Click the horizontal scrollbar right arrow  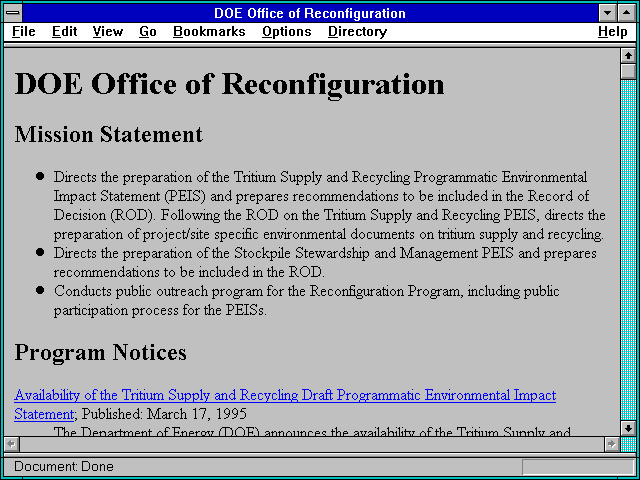click(x=612, y=444)
